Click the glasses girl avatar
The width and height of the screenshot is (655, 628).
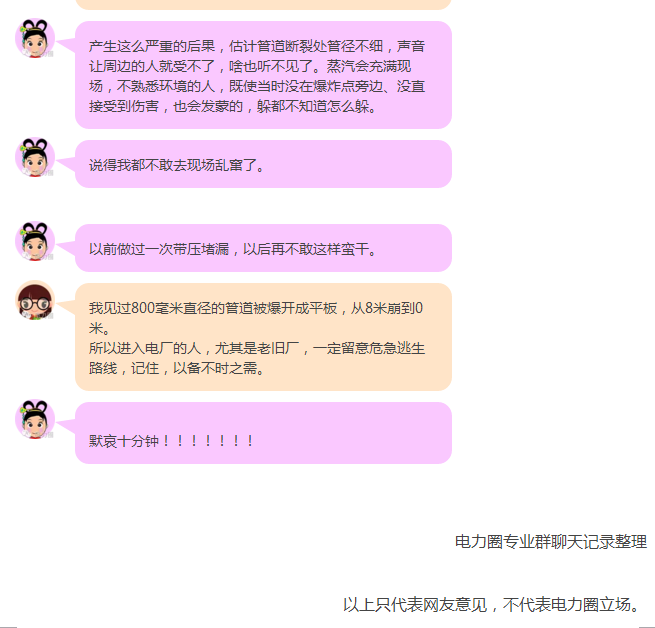tap(35, 300)
